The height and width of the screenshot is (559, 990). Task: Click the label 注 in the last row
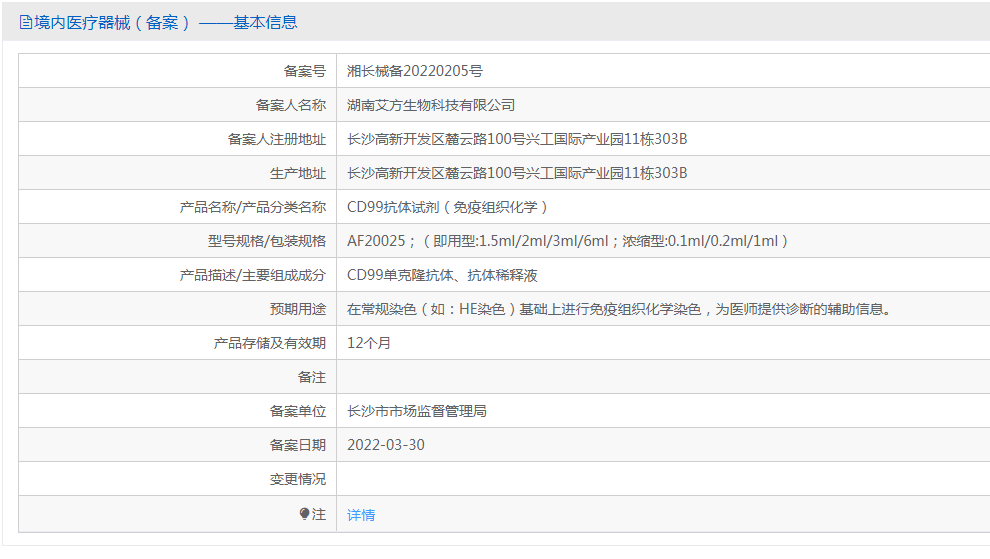(x=319, y=515)
